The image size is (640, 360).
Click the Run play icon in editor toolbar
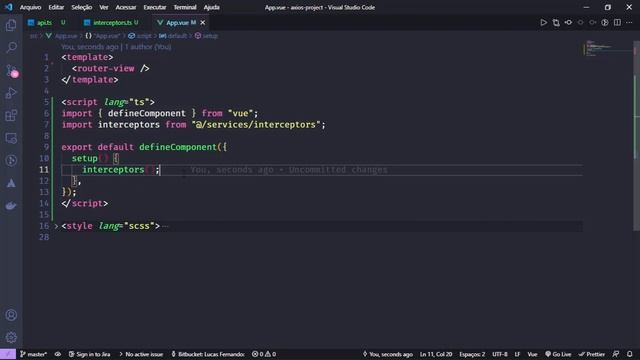tap(543, 22)
